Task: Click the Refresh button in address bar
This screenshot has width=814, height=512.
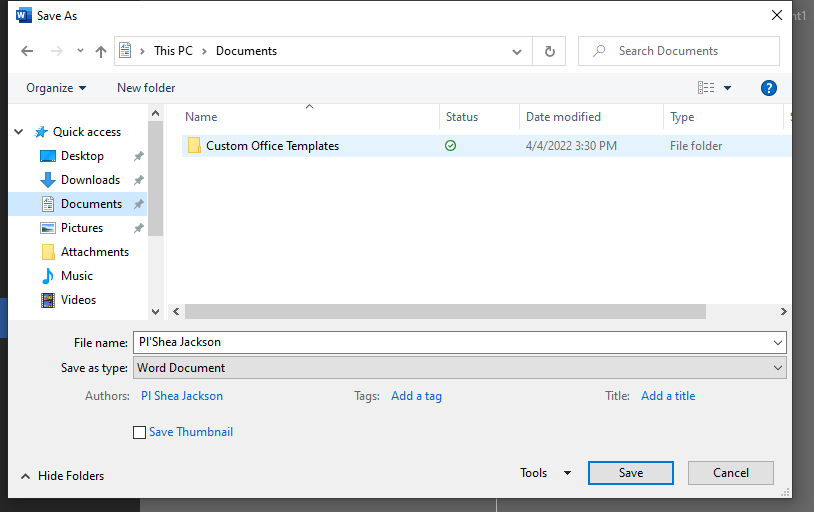Action: pos(549,51)
